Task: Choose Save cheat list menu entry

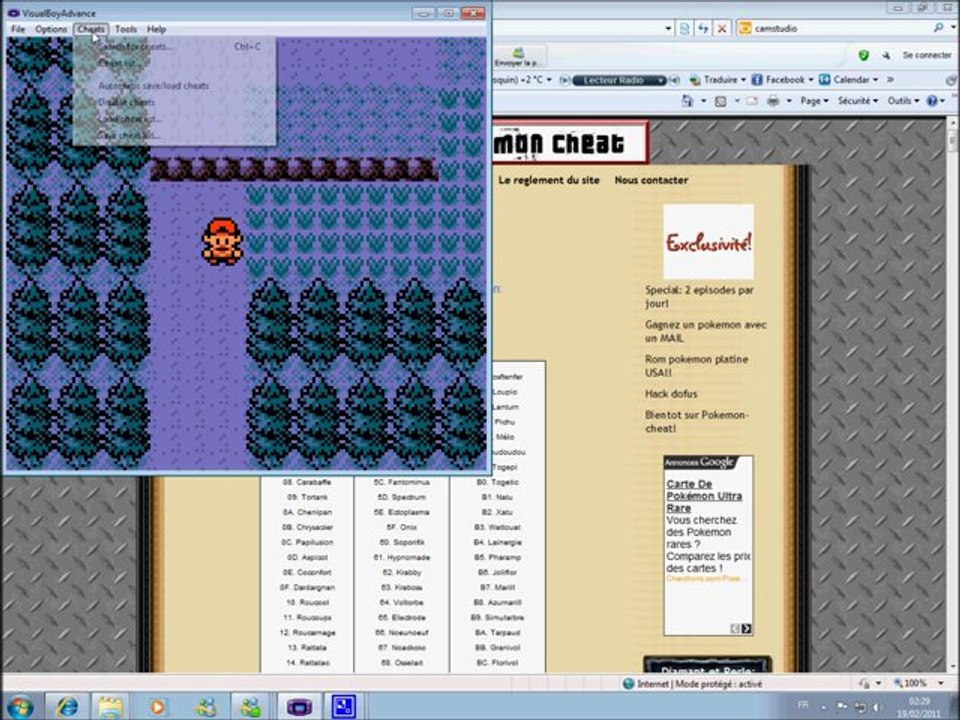Action: point(174,135)
